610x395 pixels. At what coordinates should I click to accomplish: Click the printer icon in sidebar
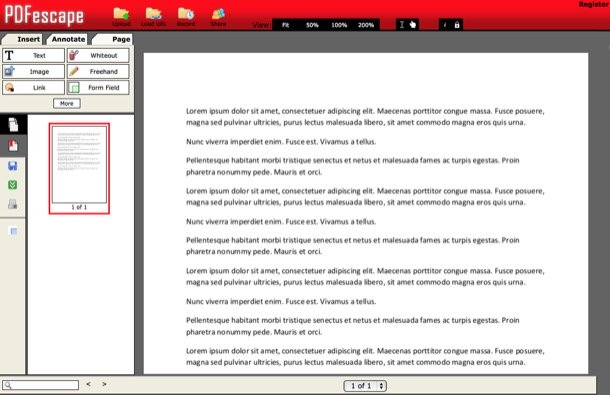[x=12, y=204]
